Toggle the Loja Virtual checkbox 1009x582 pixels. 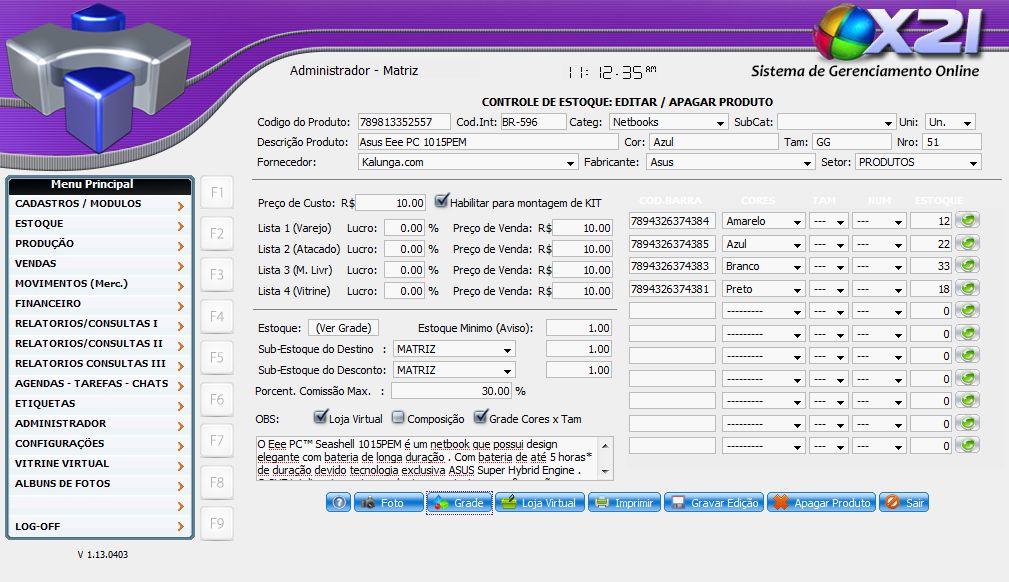[x=320, y=418]
